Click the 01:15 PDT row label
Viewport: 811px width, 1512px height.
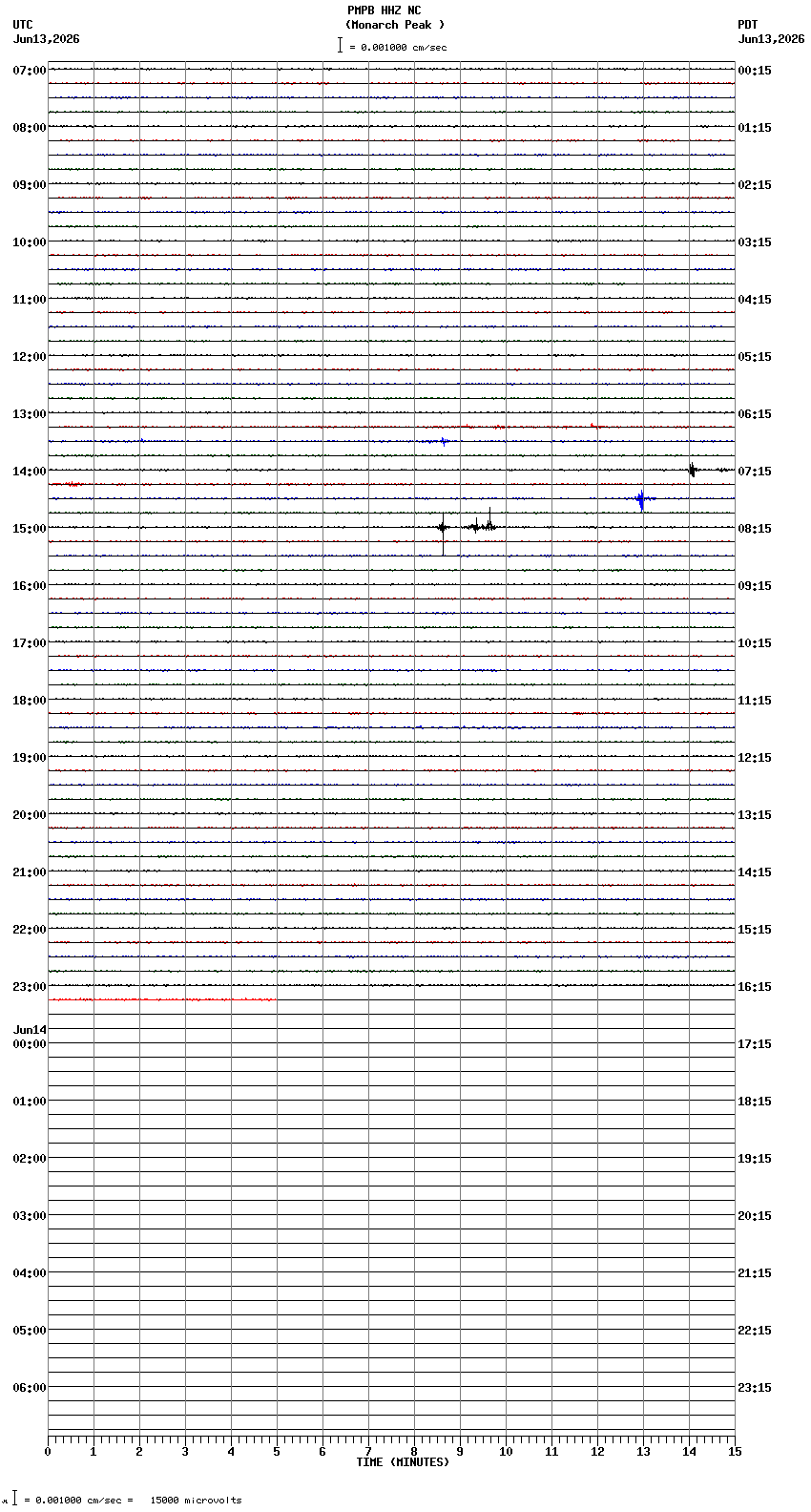pyautogui.click(x=755, y=128)
